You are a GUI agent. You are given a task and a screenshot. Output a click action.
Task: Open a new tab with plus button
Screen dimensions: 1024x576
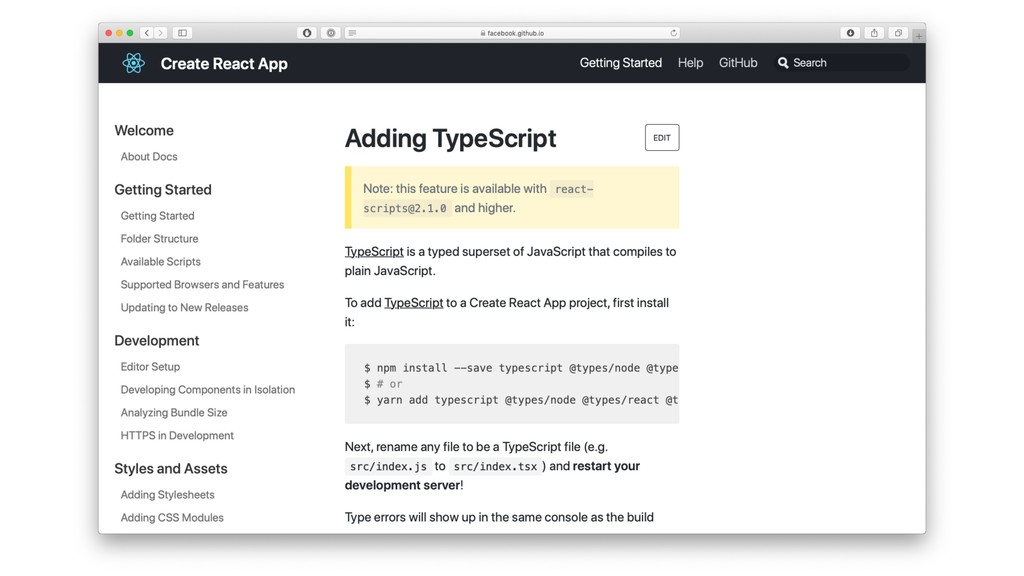918,36
